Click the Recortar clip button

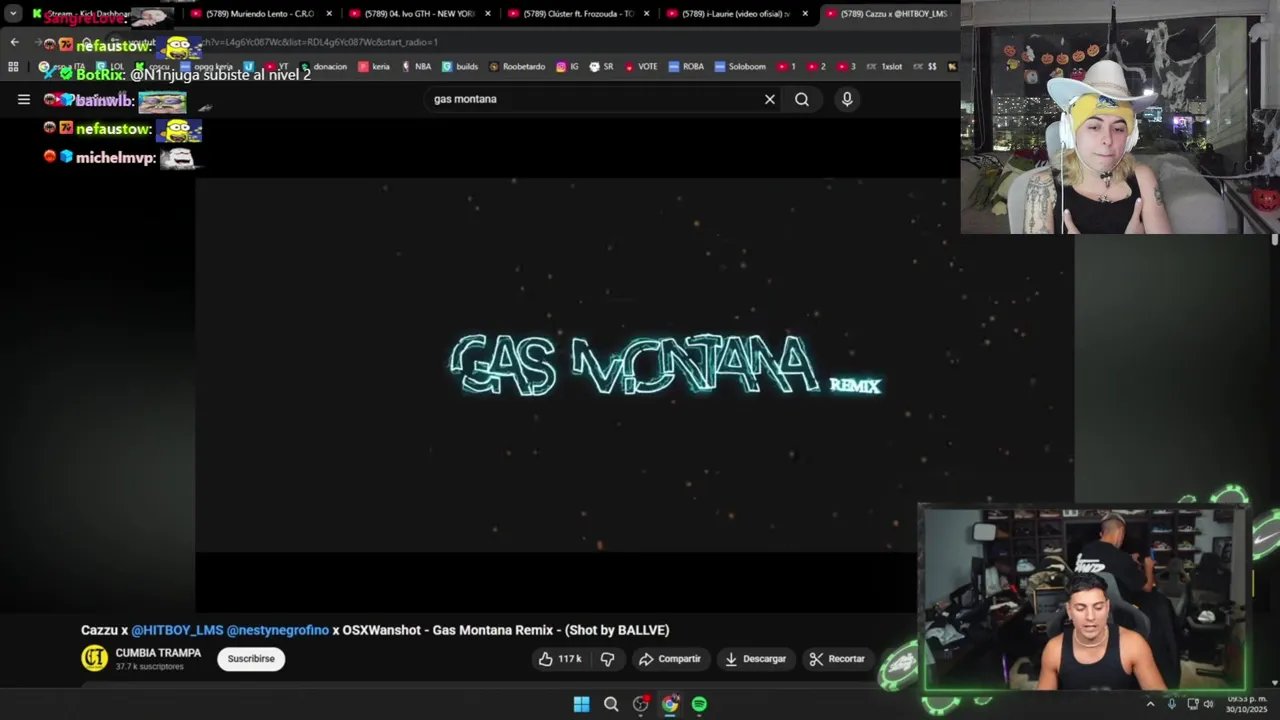pyautogui.click(x=838, y=659)
